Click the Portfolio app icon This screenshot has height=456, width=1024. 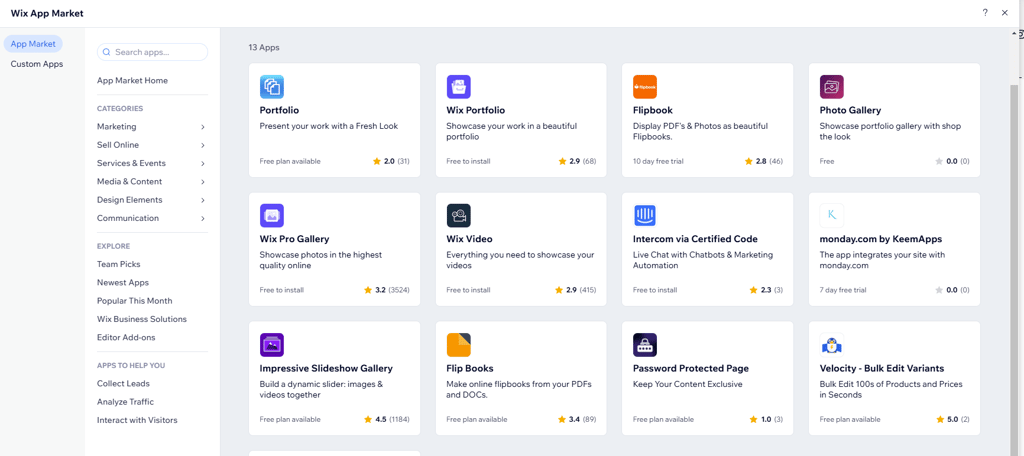(272, 87)
